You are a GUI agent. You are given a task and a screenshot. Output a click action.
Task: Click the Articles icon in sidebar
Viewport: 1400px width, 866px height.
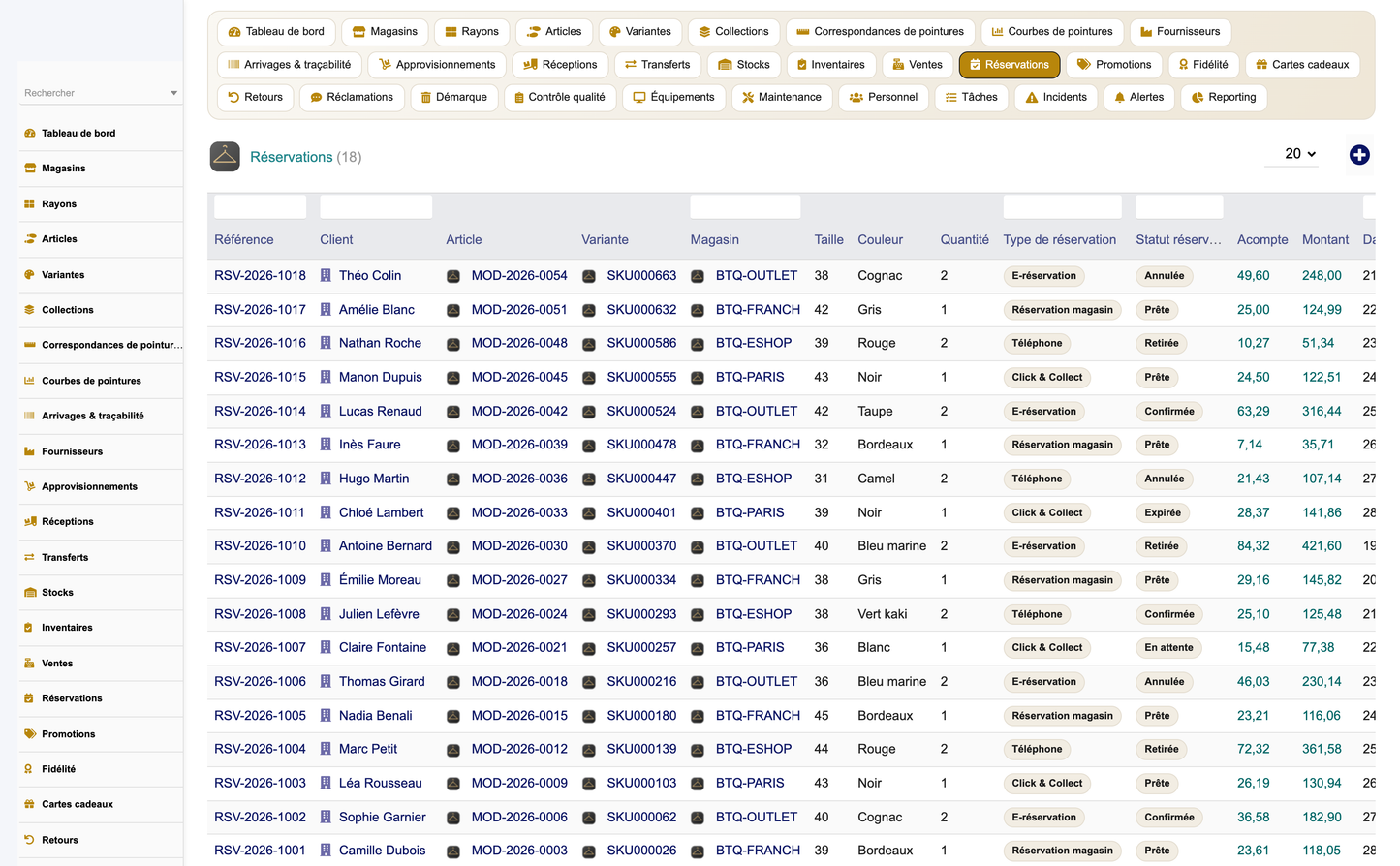click(30, 239)
